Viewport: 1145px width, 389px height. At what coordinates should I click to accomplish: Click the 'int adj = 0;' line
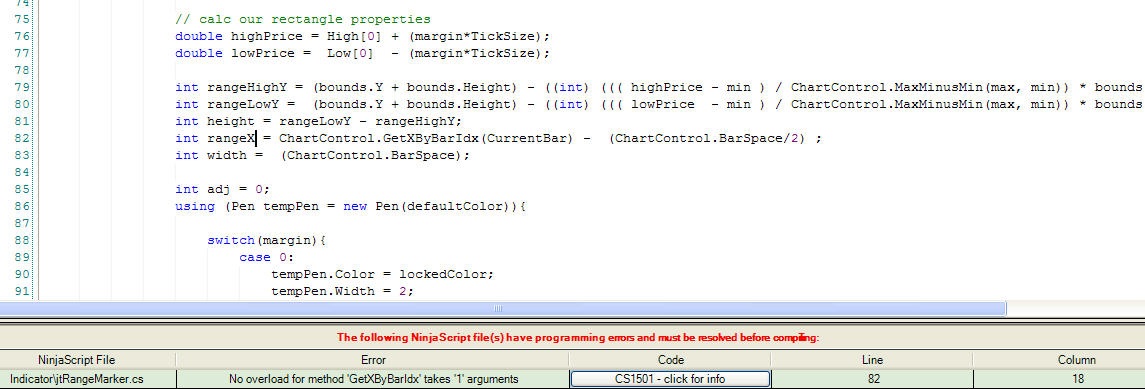point(223,189)
